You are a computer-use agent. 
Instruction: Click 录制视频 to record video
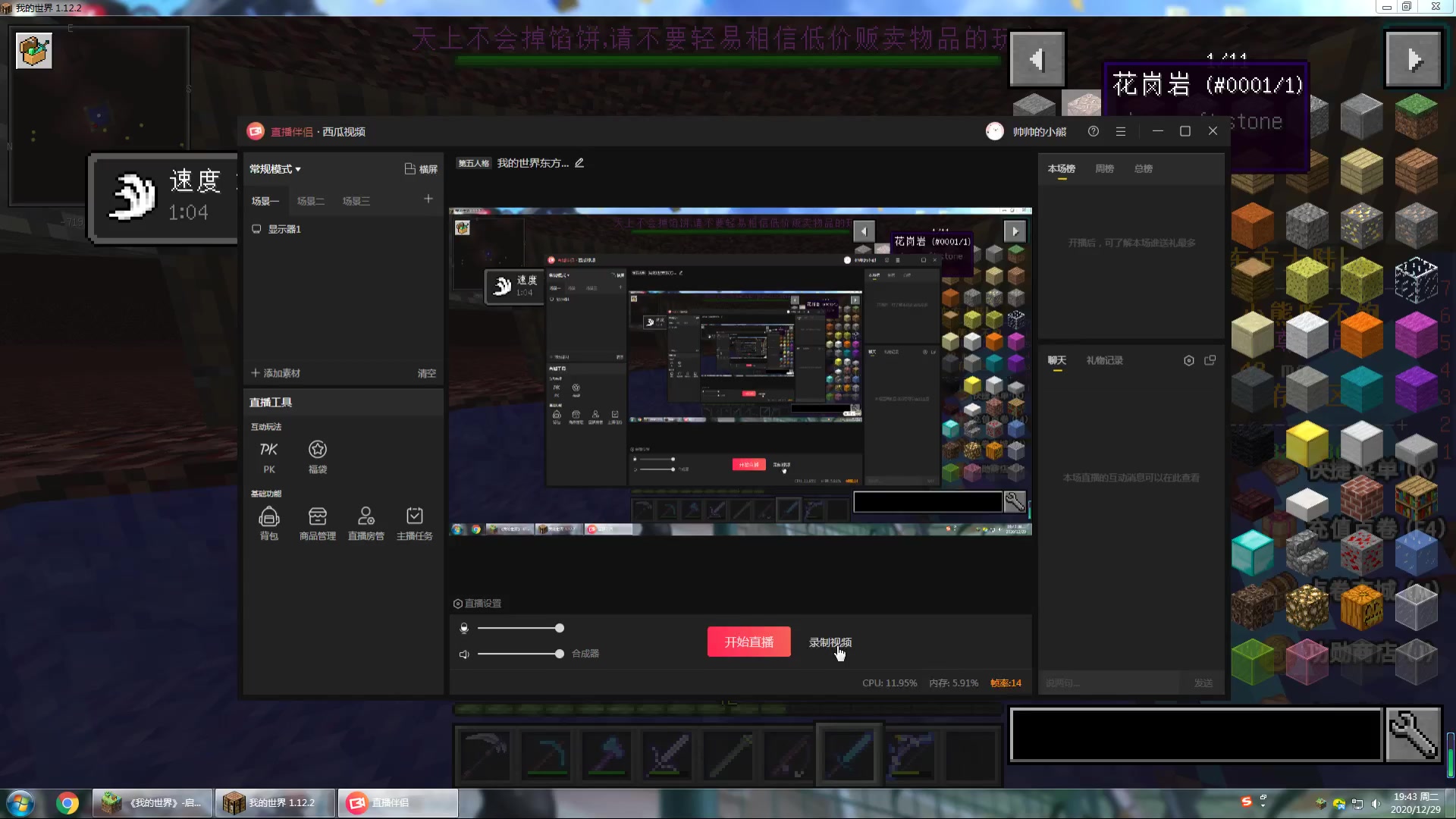[x=830, y=642]
